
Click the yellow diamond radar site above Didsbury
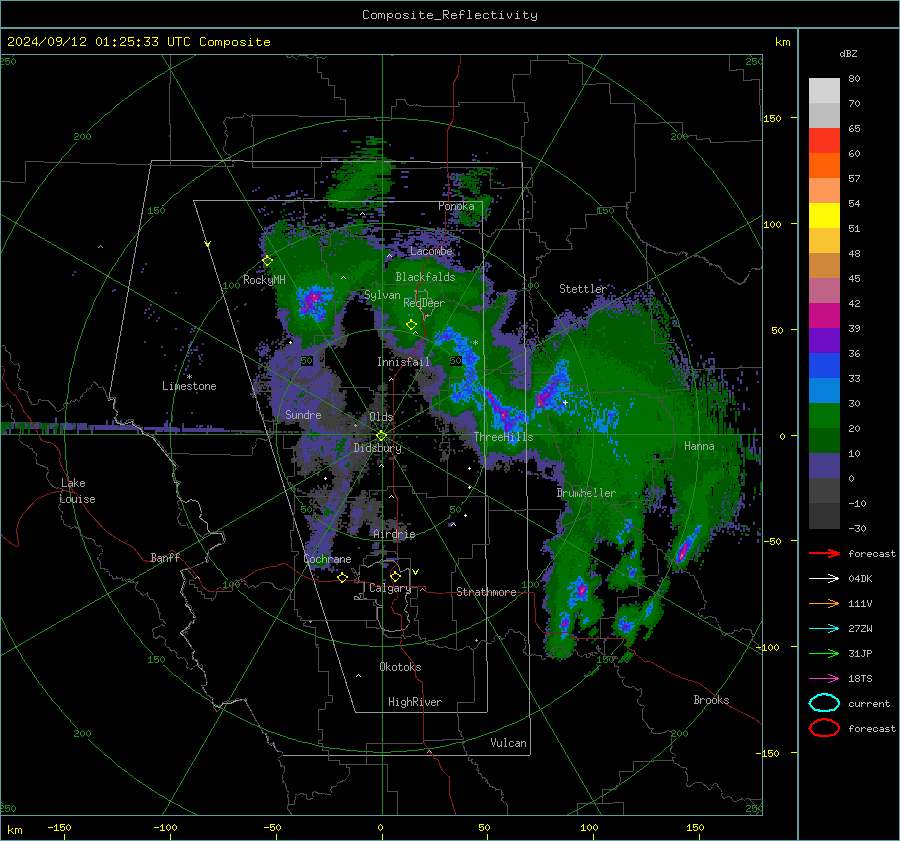(381, 436)
